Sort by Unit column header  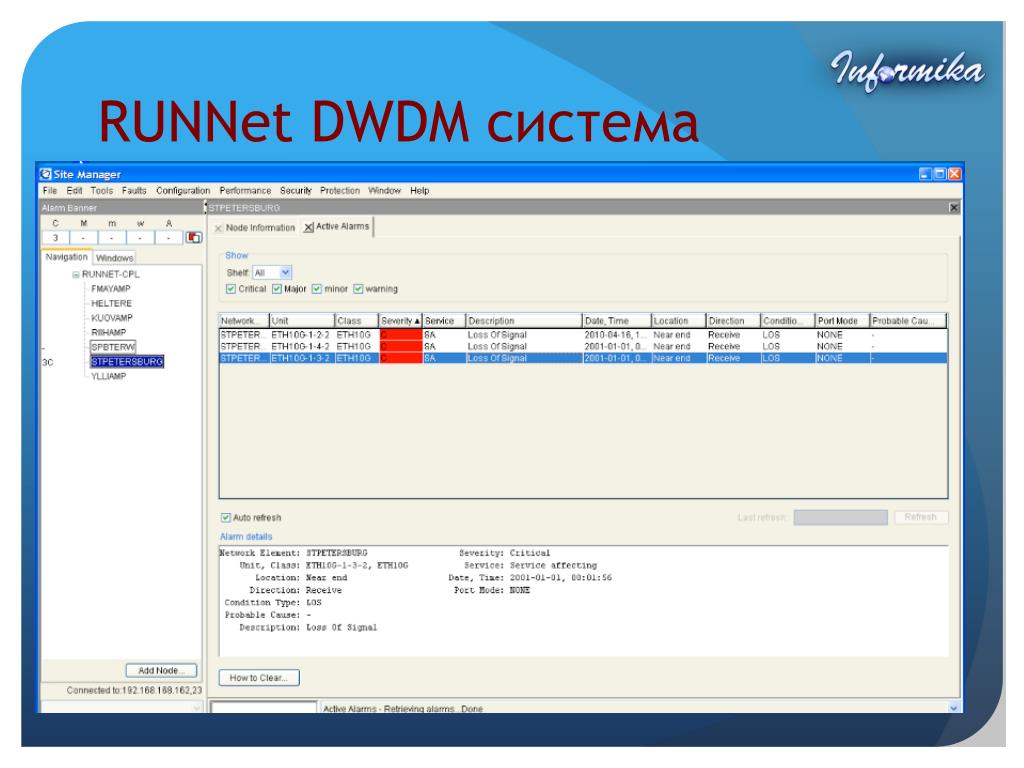pos(302,321)
